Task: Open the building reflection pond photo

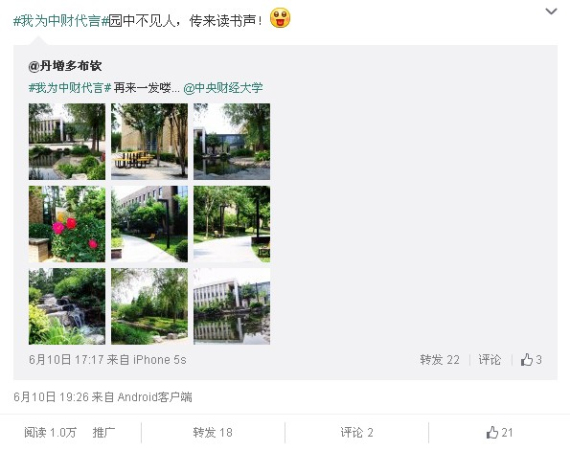Action: 232,306
